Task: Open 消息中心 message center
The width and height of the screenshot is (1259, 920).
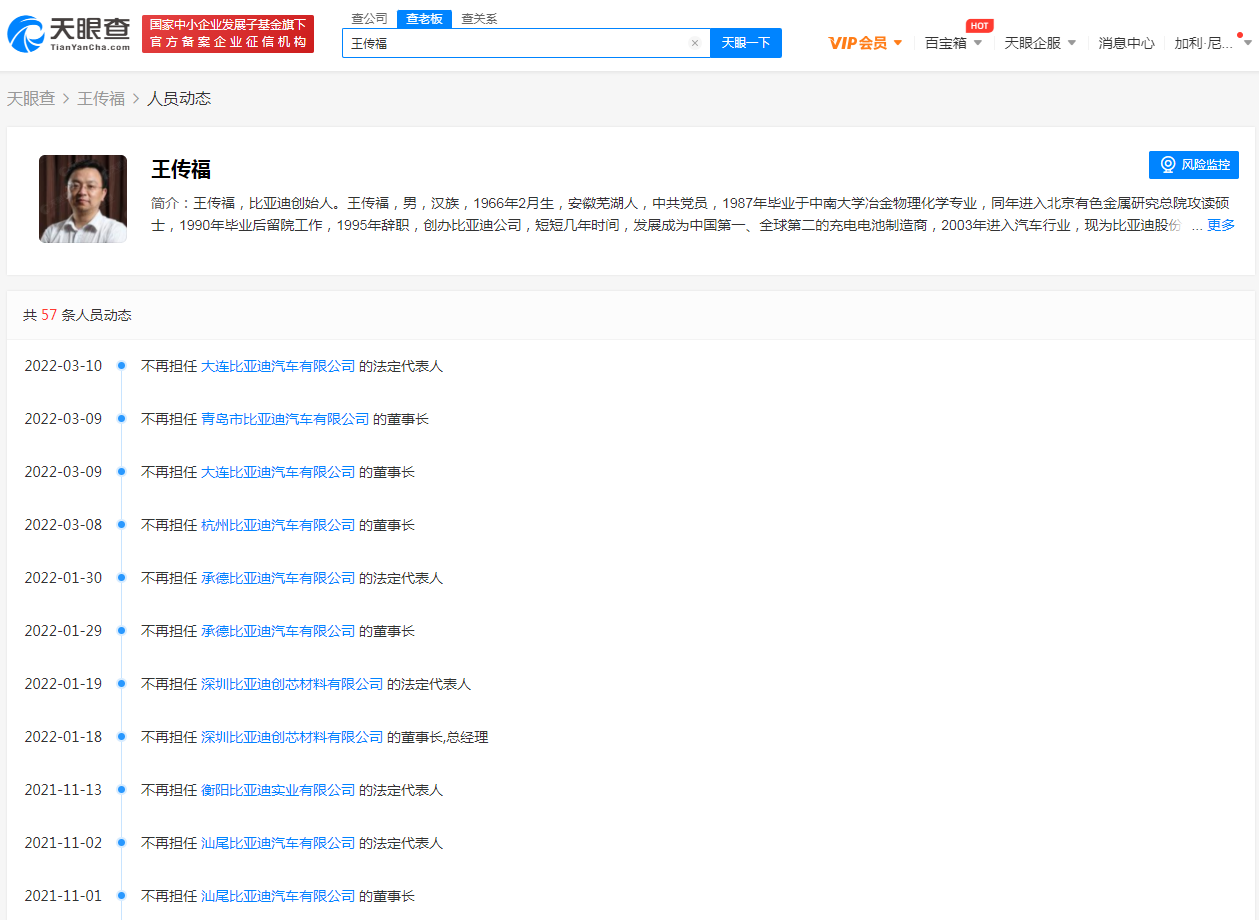Action: coord(1126,43)
